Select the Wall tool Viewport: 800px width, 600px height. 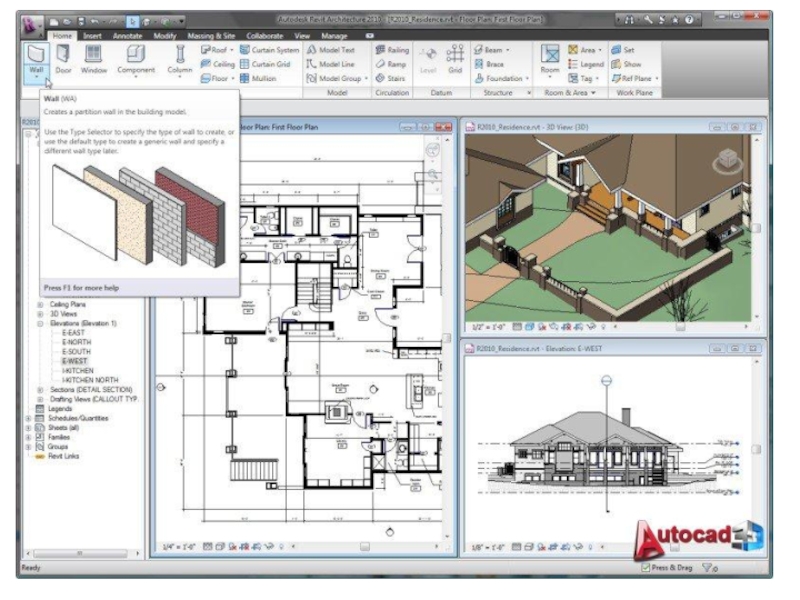[36, 61]
